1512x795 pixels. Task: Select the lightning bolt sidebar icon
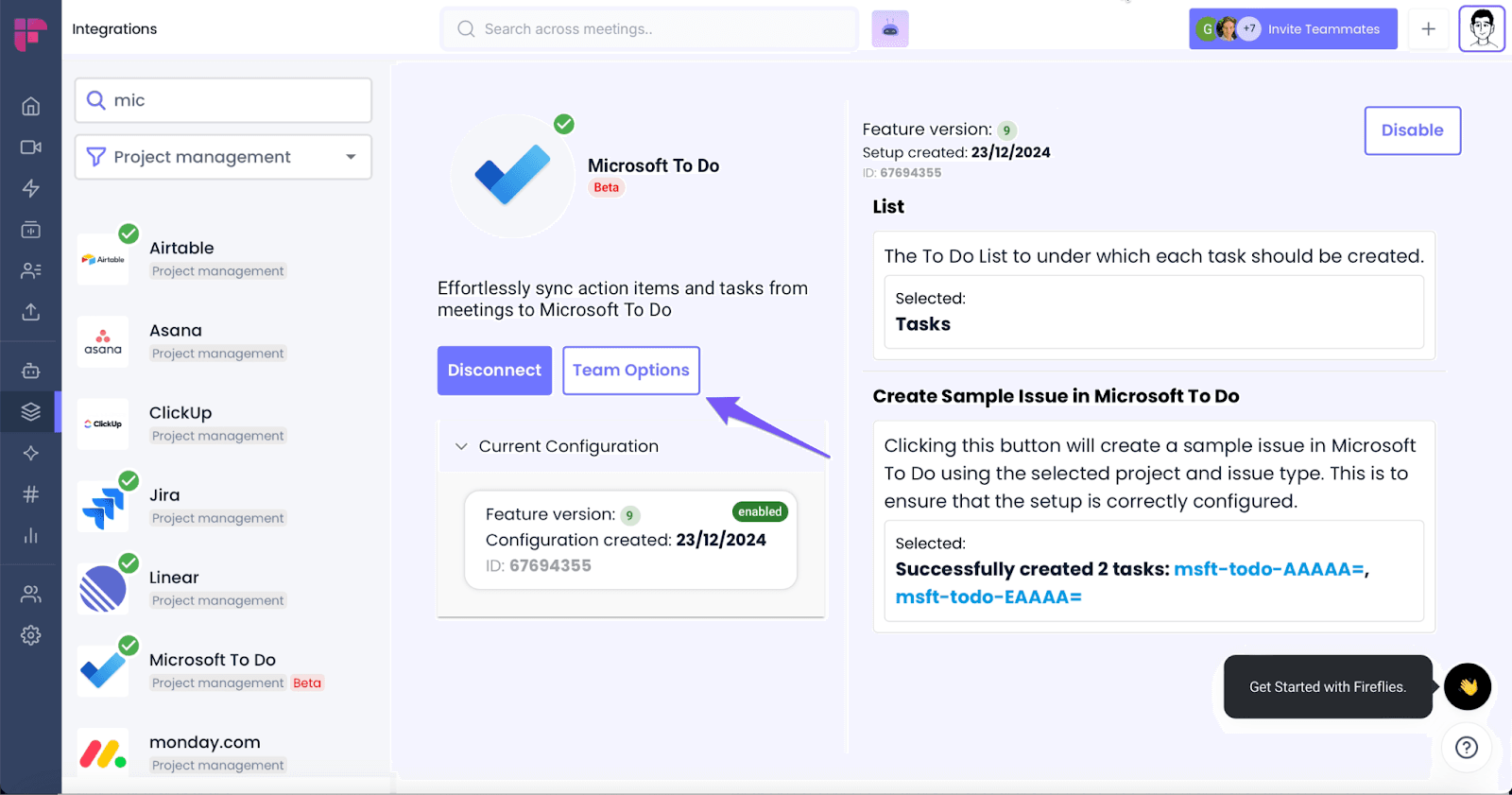click(30, 188)
